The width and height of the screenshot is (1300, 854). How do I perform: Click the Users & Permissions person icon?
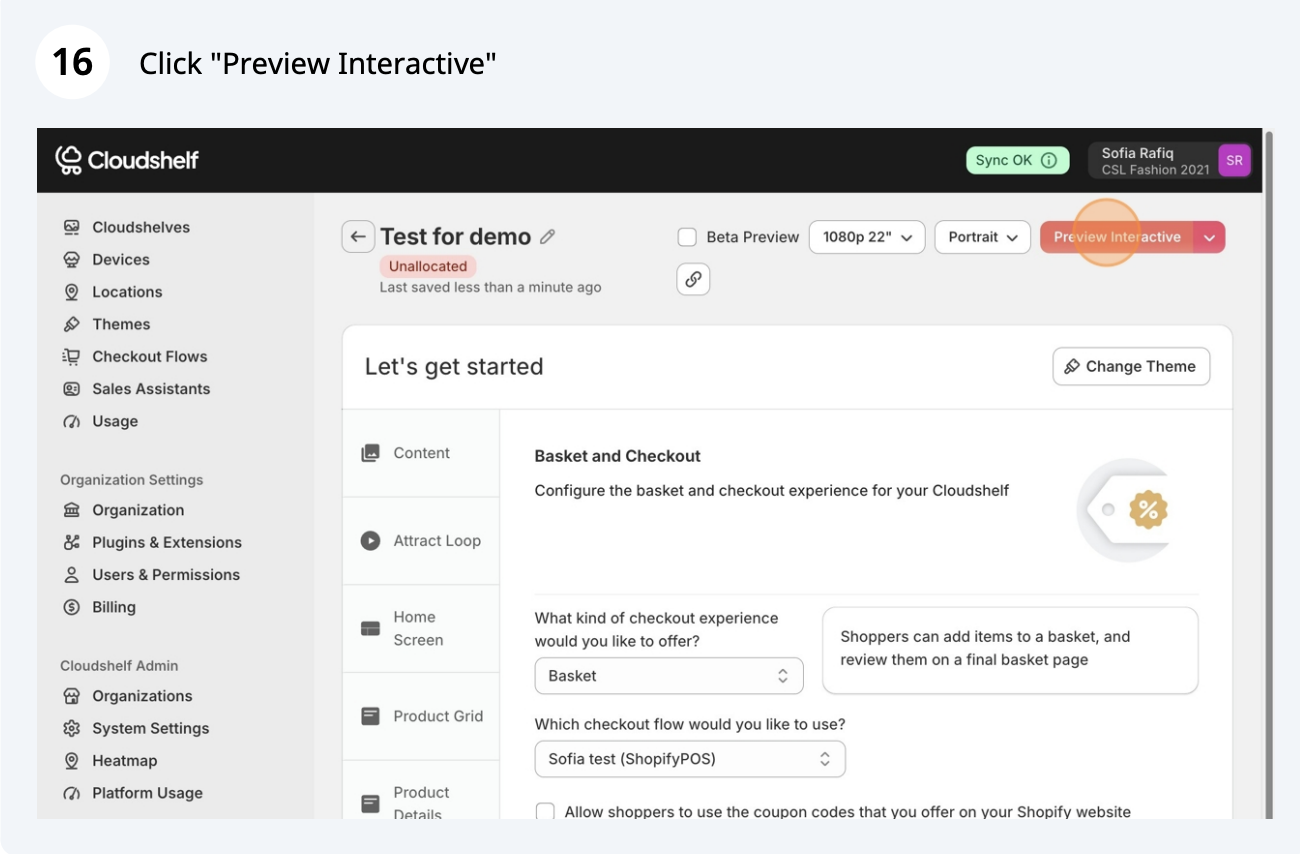click(71, 575)
